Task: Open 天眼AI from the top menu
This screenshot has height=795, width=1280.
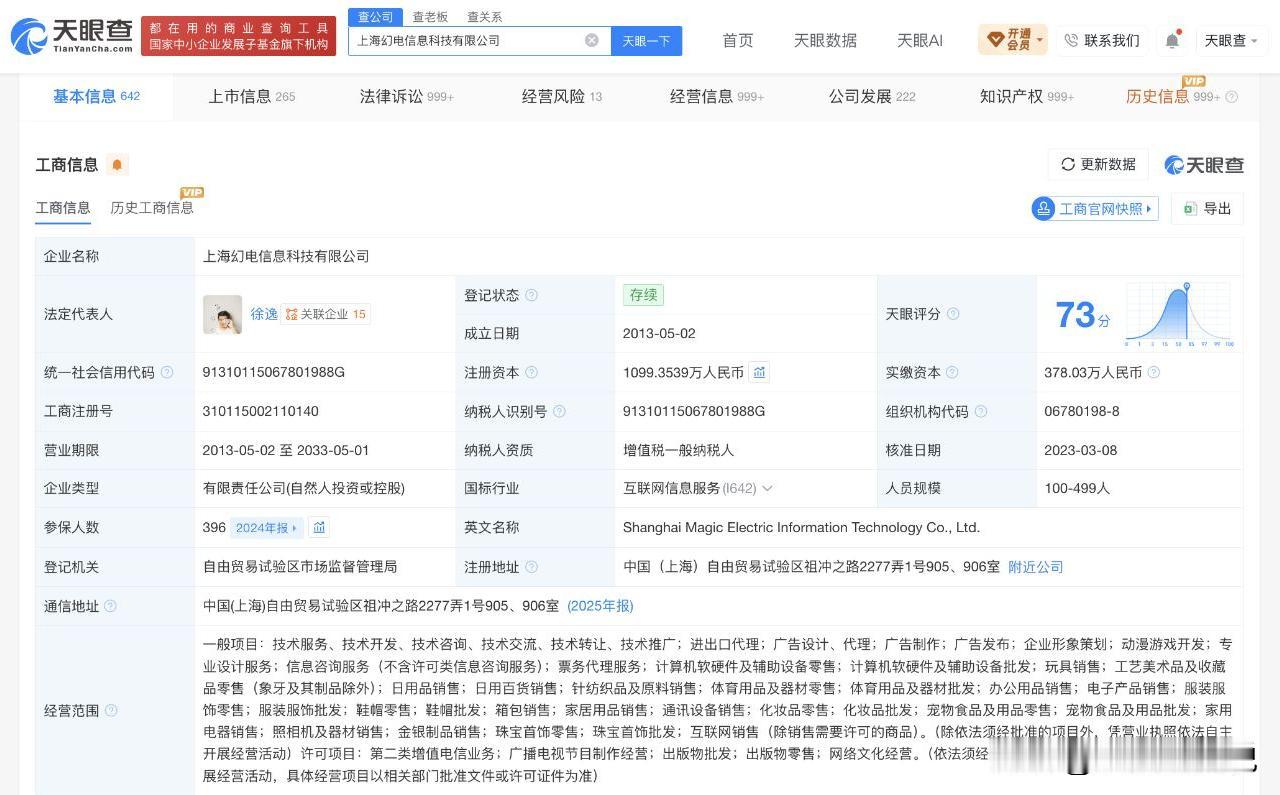Action: pyautogui.click(x=920, y=40)
